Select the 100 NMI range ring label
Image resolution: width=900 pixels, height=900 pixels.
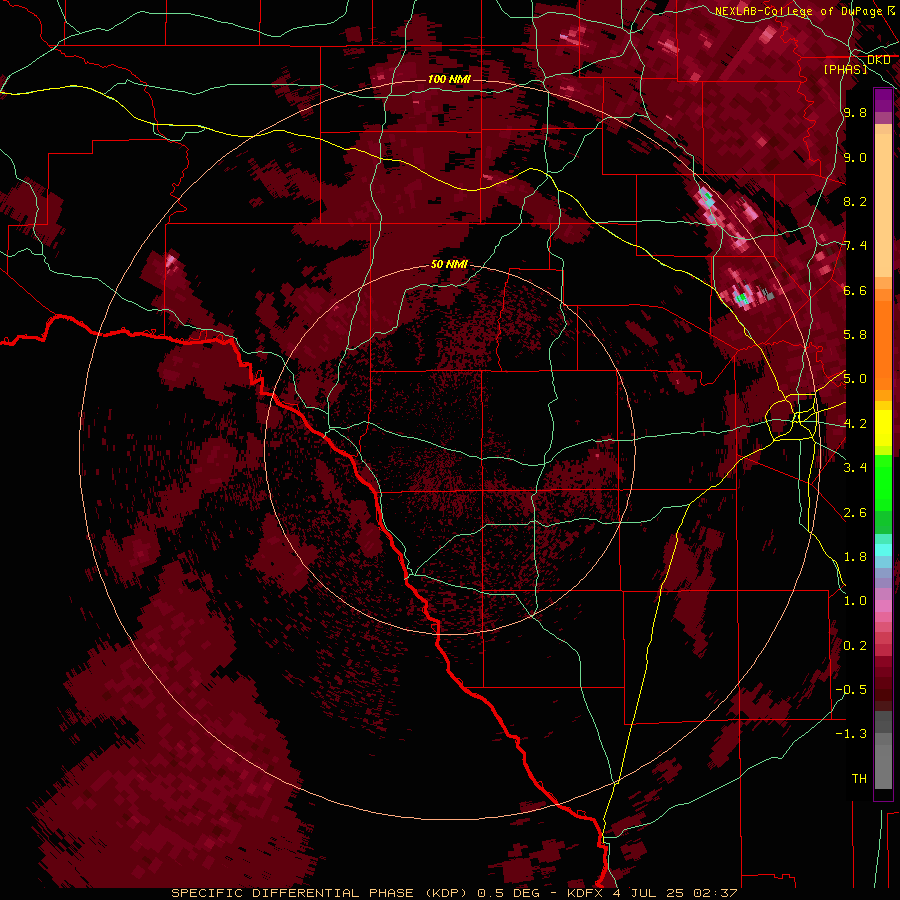click(x=448, y=79)
